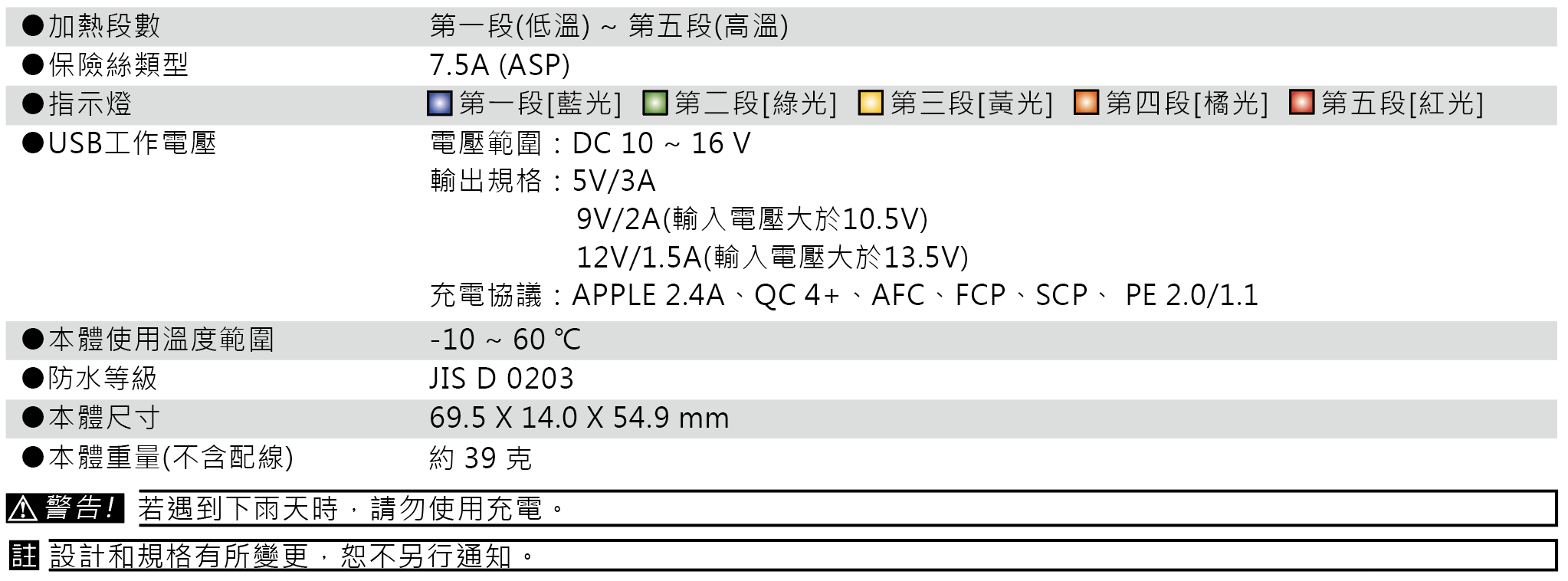Image resolution: width=1568 pixels, height=581 pixels.
Task: Select the orange 第四段 indicator square
Action: (x=1086, y=103)
